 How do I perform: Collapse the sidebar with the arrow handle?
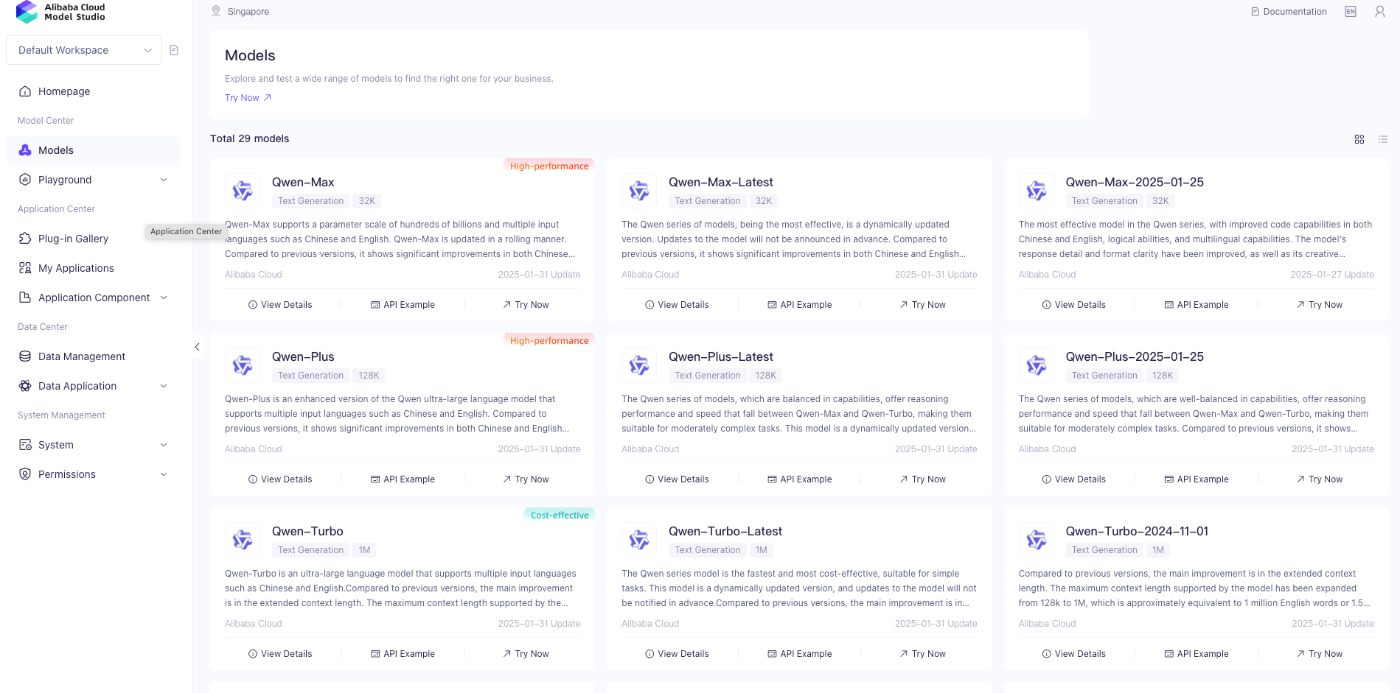(x=197, y=347)
